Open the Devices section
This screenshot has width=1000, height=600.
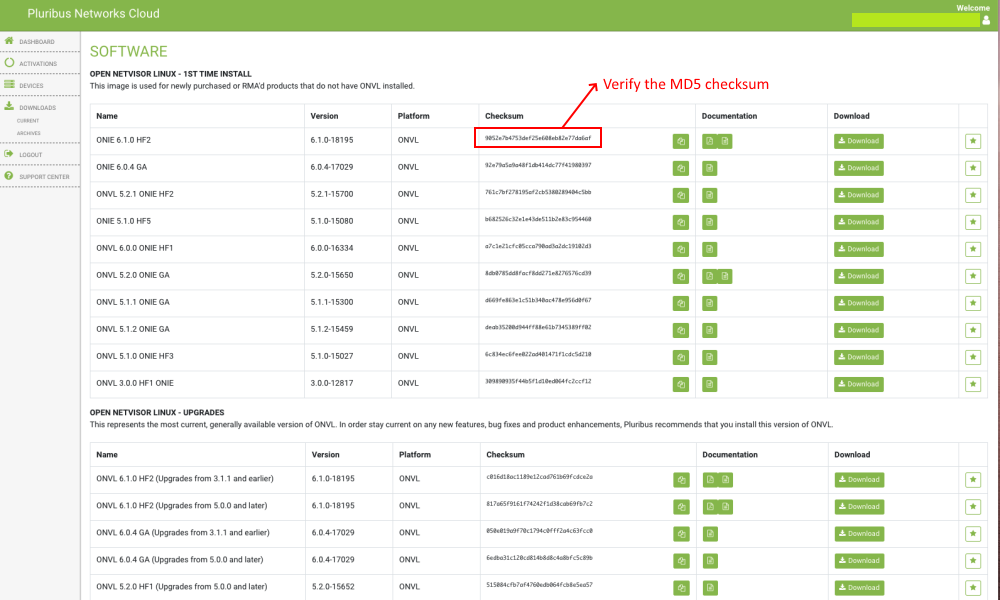pyautogui.click(x=31, y=86)
